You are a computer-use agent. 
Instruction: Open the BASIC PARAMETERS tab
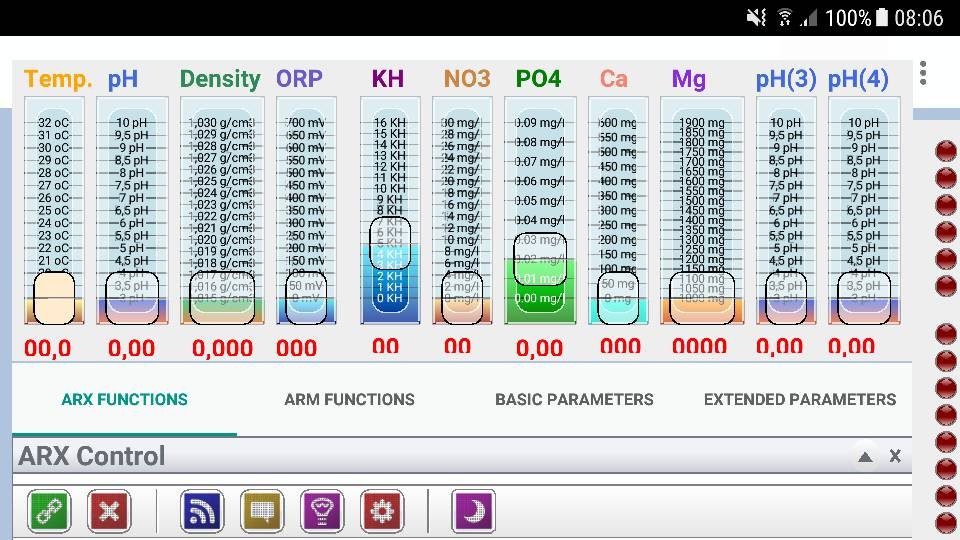[x=574, y=399]
